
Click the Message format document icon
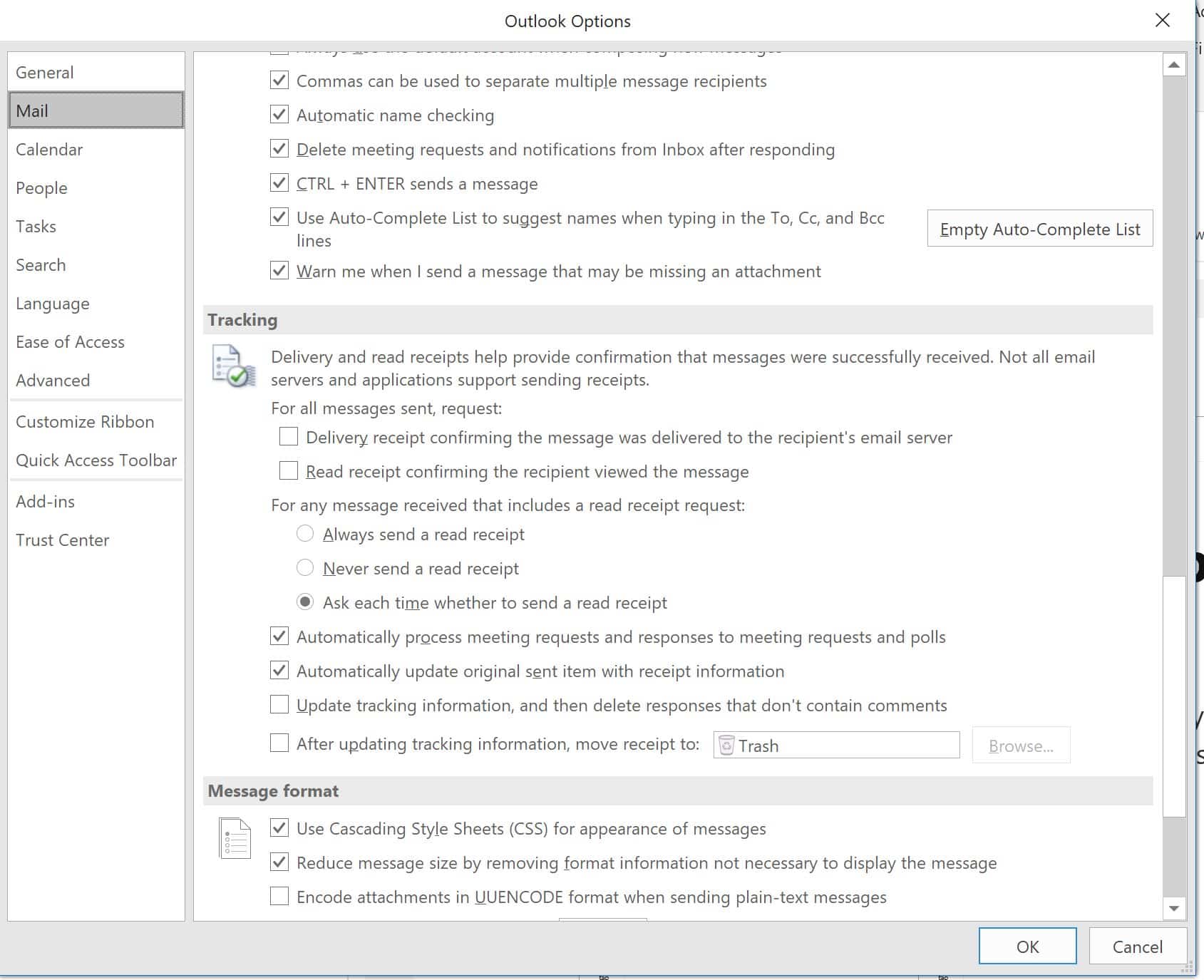click(x=235, y=838)
